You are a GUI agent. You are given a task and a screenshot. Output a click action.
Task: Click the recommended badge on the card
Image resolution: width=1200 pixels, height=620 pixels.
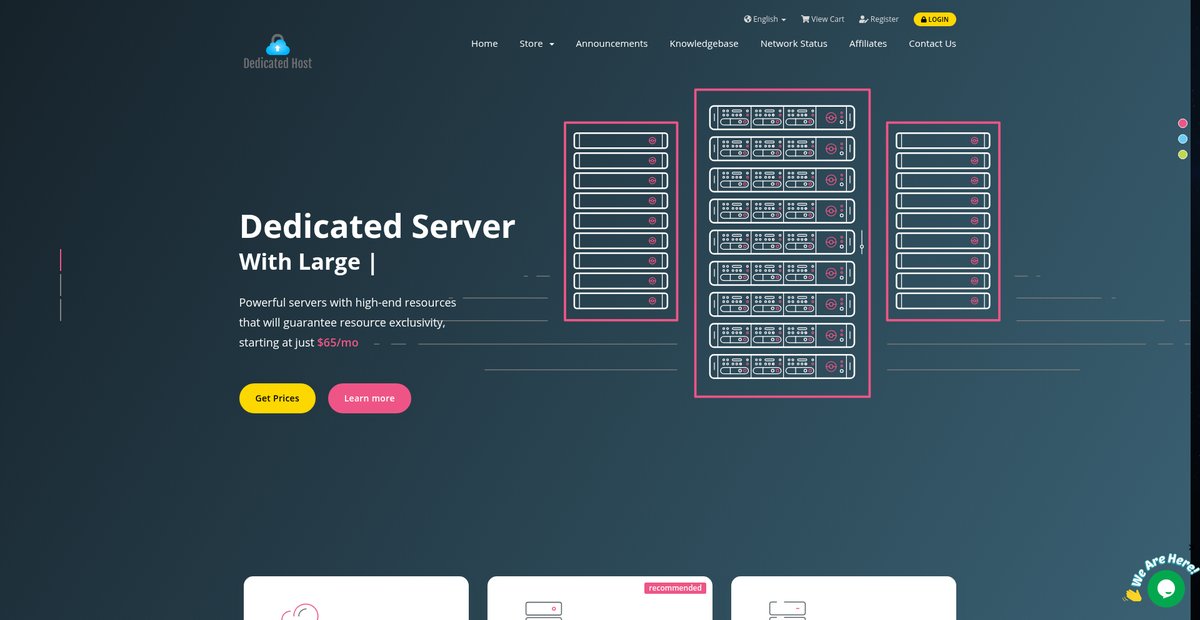675,588
